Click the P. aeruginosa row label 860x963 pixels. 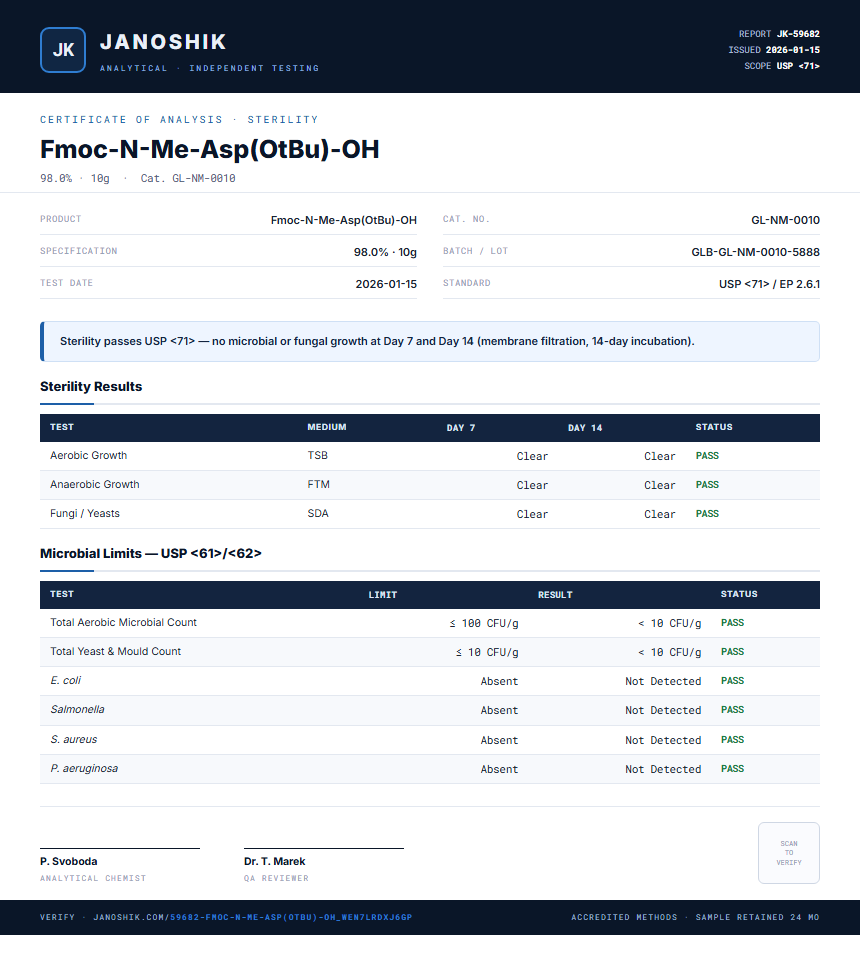pos(84,768)
